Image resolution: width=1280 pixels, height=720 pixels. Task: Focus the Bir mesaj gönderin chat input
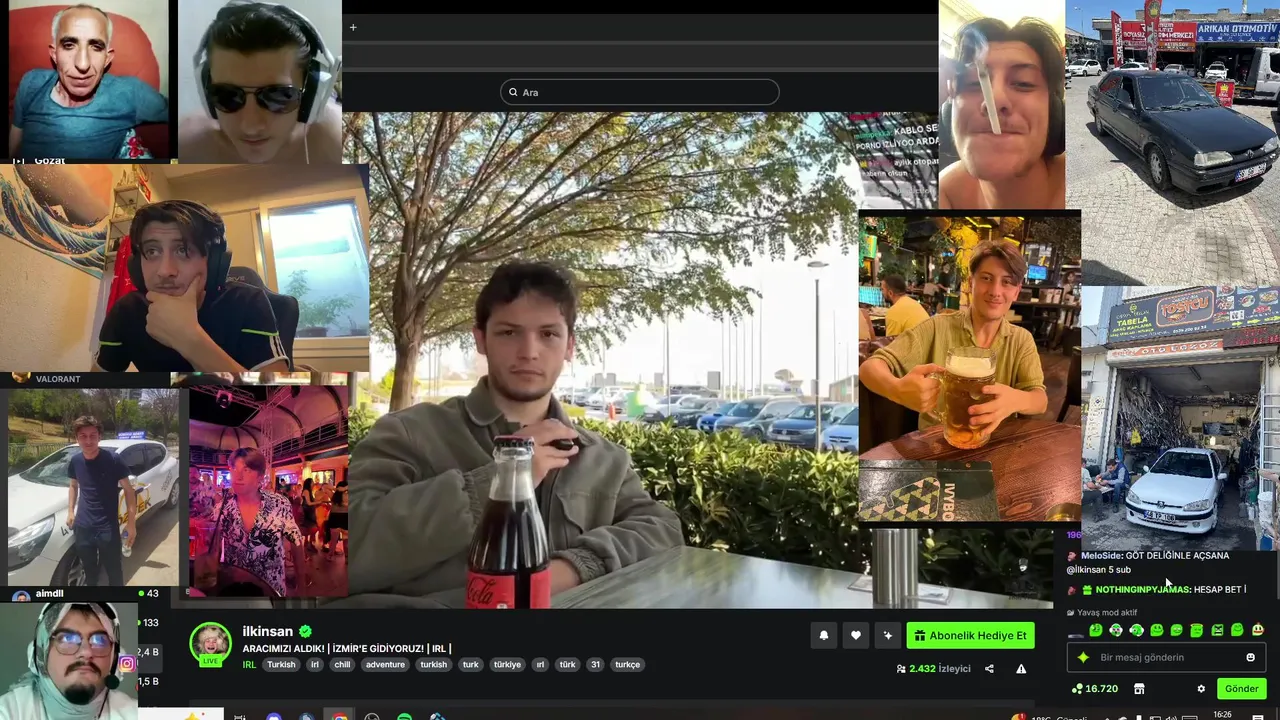[1165, 657]
